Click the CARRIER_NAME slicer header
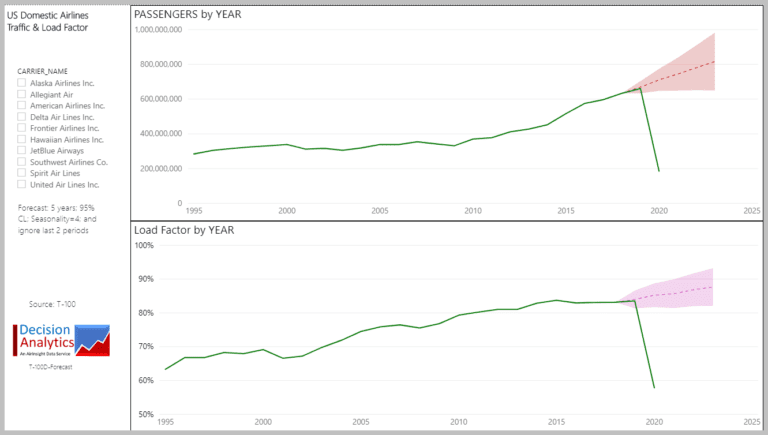The width and height of the screenshot is (768, 435). click(43, 71)
